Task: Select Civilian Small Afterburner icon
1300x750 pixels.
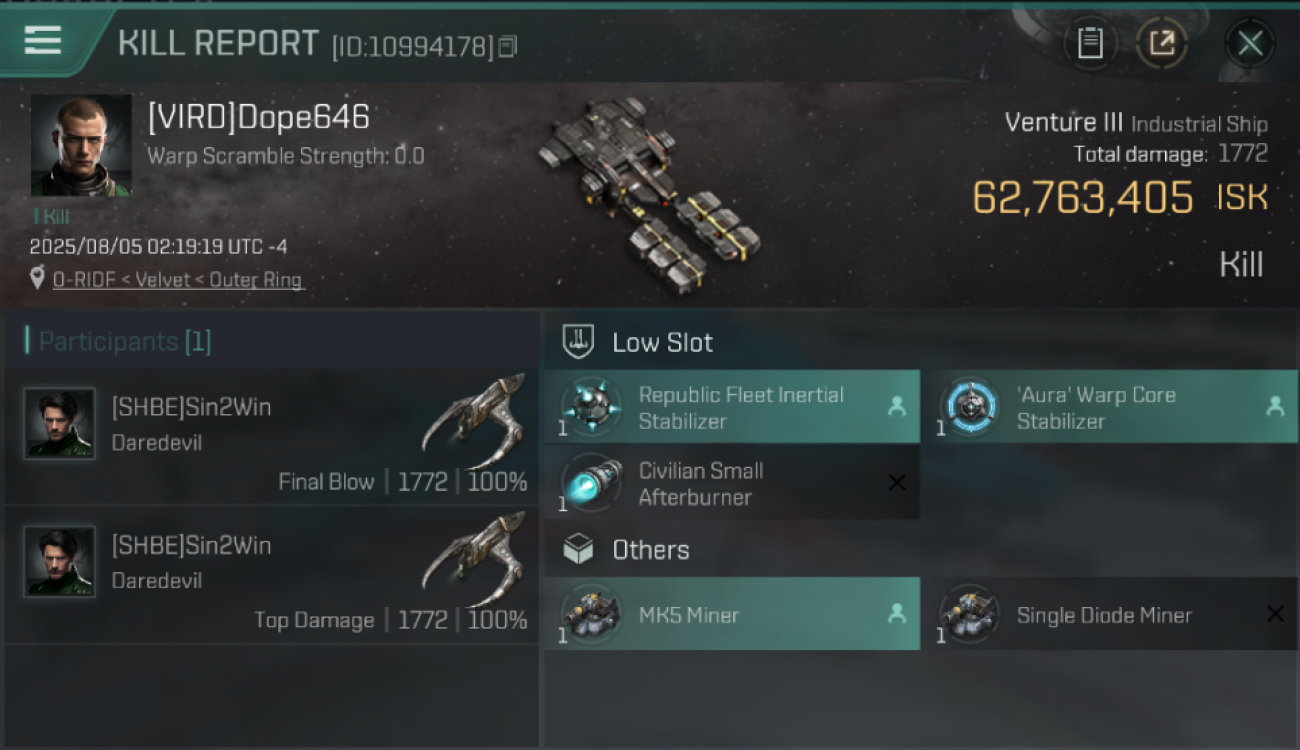Action: click(x=592, y=483)
